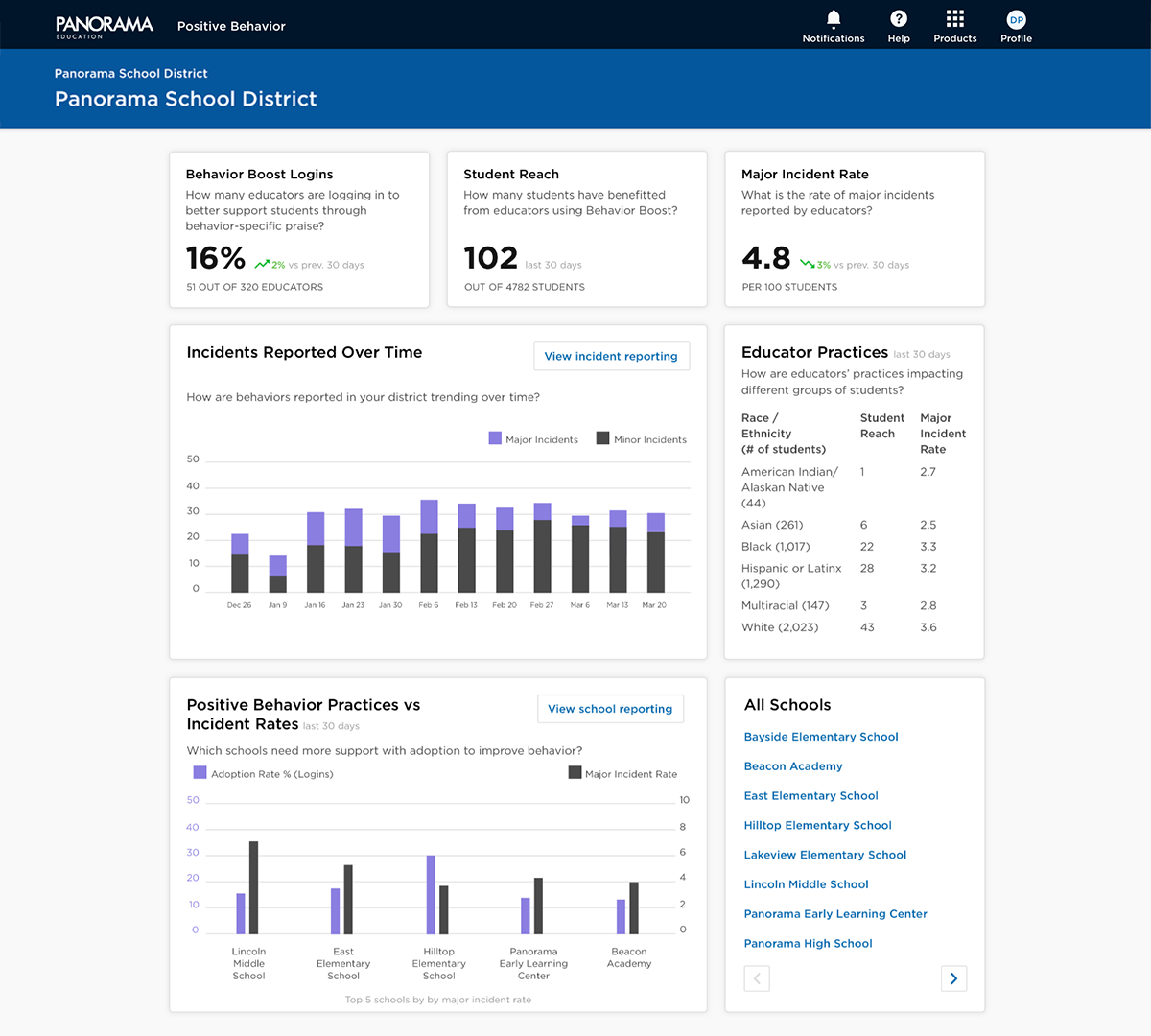This screenshot has height=1036, width=1151.
Task: Click Beacon Academy dark incident rate bar
Action: point(634,907)
